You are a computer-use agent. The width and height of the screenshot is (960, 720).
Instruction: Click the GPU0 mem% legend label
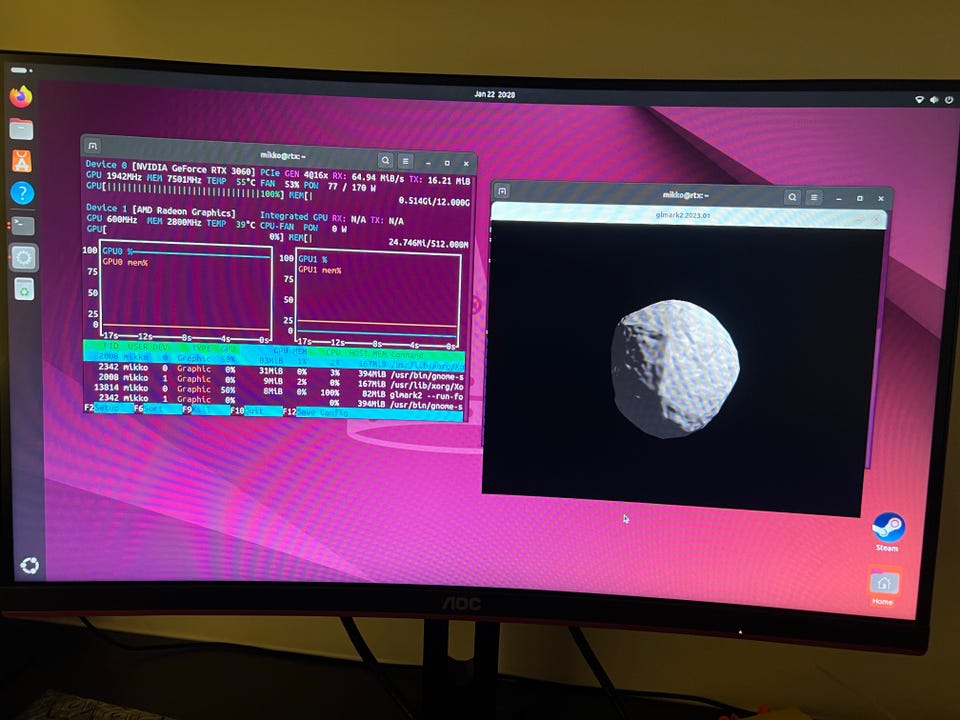pyautogui.click(x=125, y=262)
